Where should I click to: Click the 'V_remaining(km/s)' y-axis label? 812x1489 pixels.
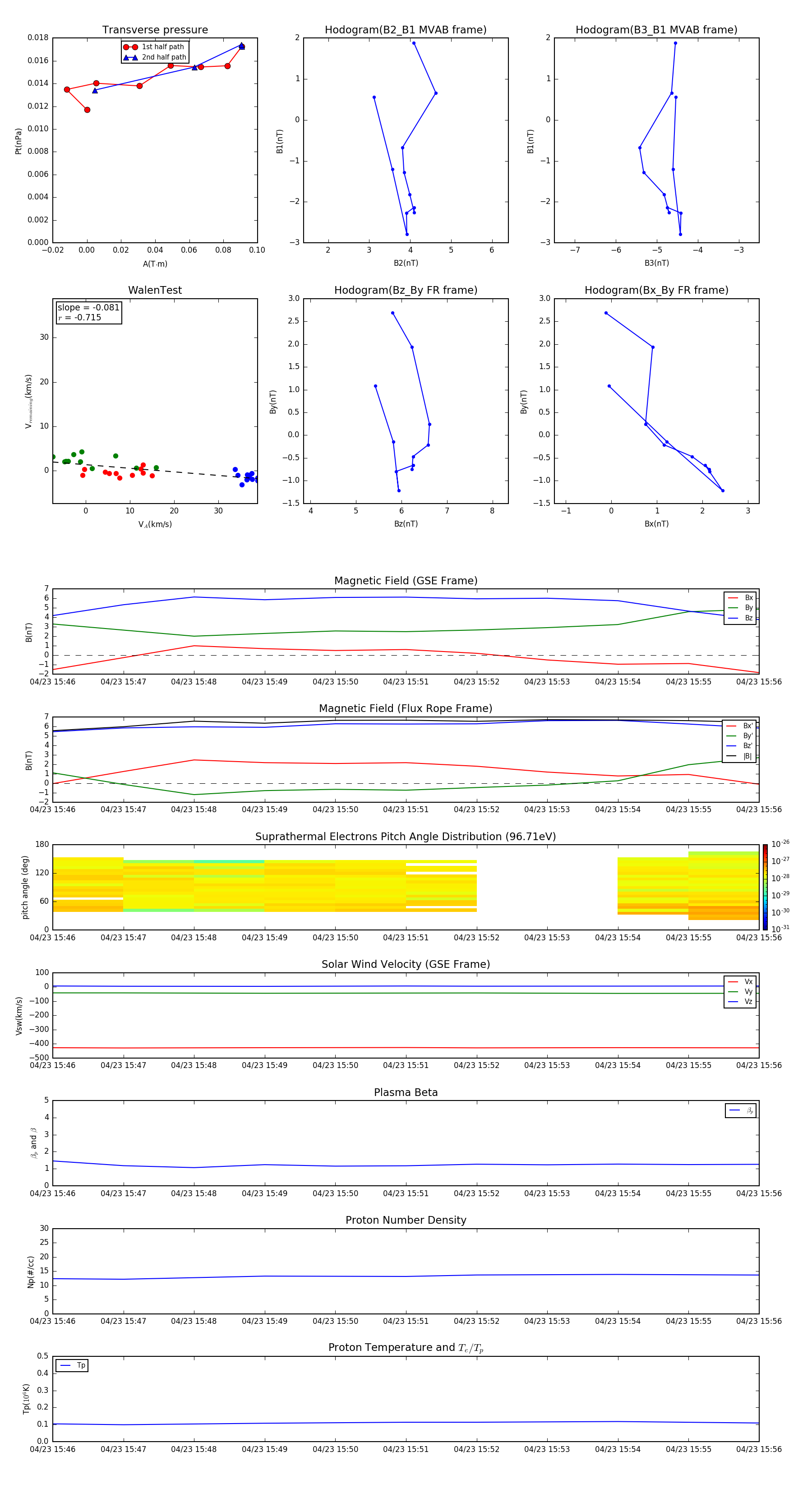click(x=28, y=401)
